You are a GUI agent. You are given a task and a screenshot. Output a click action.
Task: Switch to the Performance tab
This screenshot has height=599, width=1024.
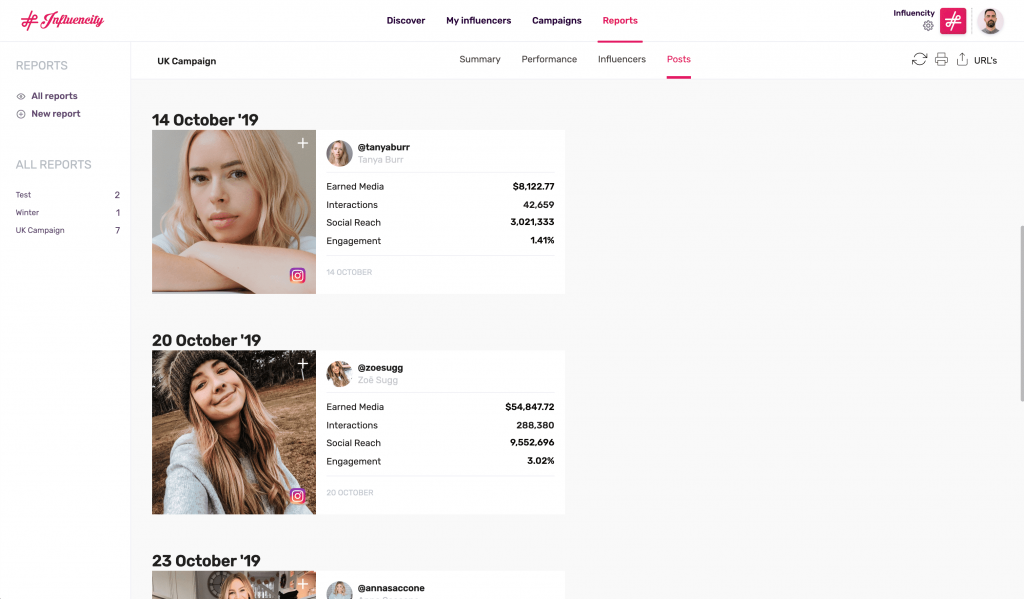click(x=549, y=59)
